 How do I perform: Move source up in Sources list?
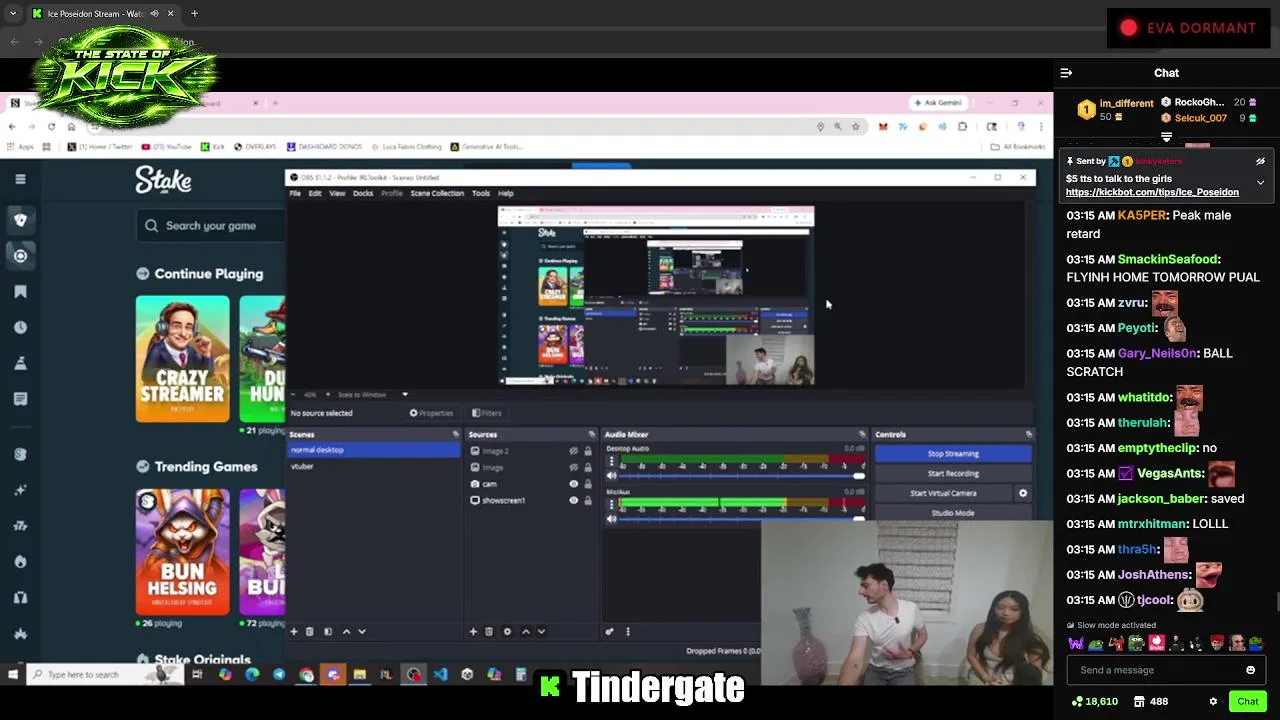click(x=526, y=631)
